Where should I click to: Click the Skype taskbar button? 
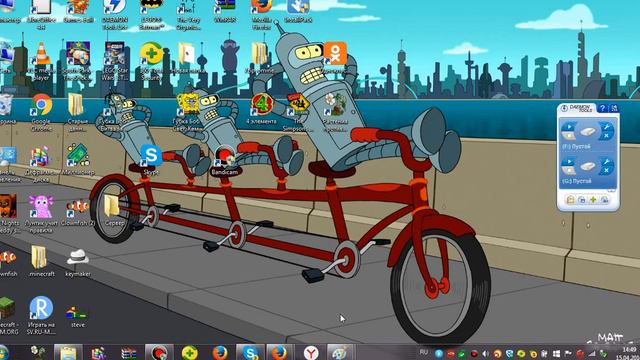250,352
